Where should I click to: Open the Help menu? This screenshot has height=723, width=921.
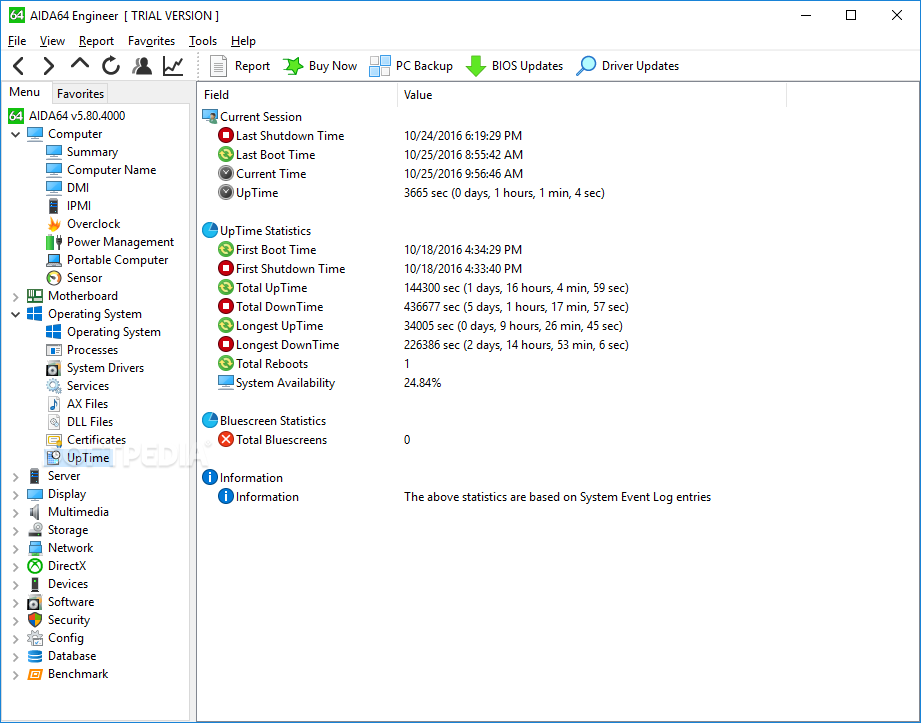[243, 41]
